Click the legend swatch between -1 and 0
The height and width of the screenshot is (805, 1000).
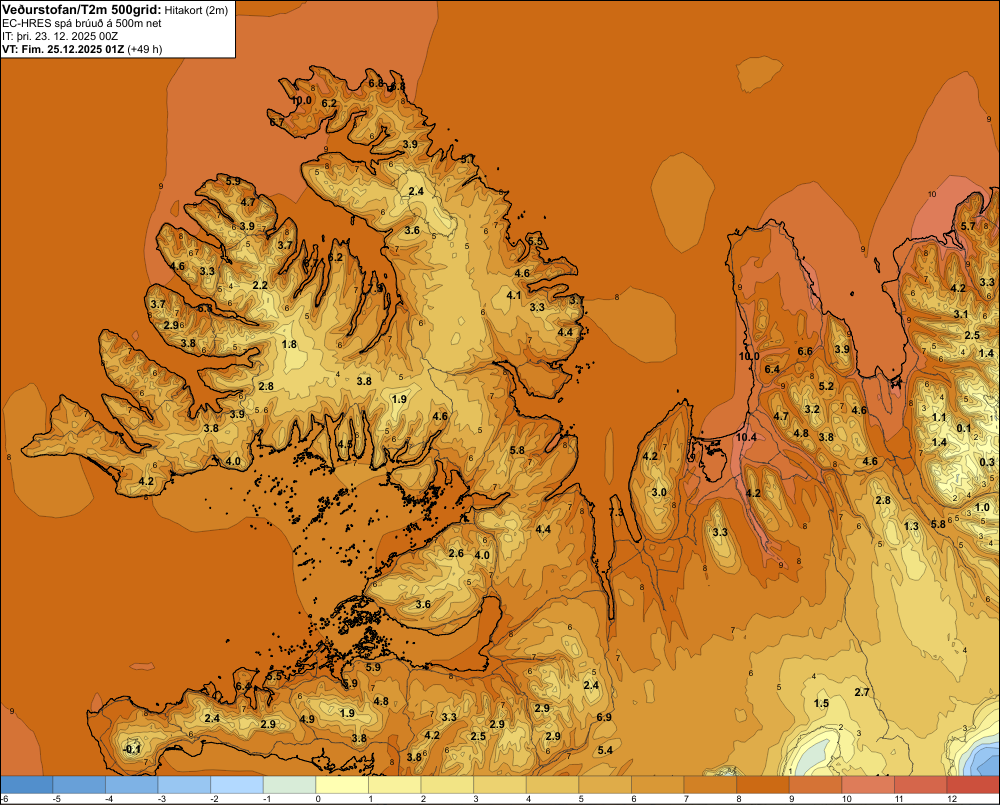pyautogui.click(x=290, y=785)
